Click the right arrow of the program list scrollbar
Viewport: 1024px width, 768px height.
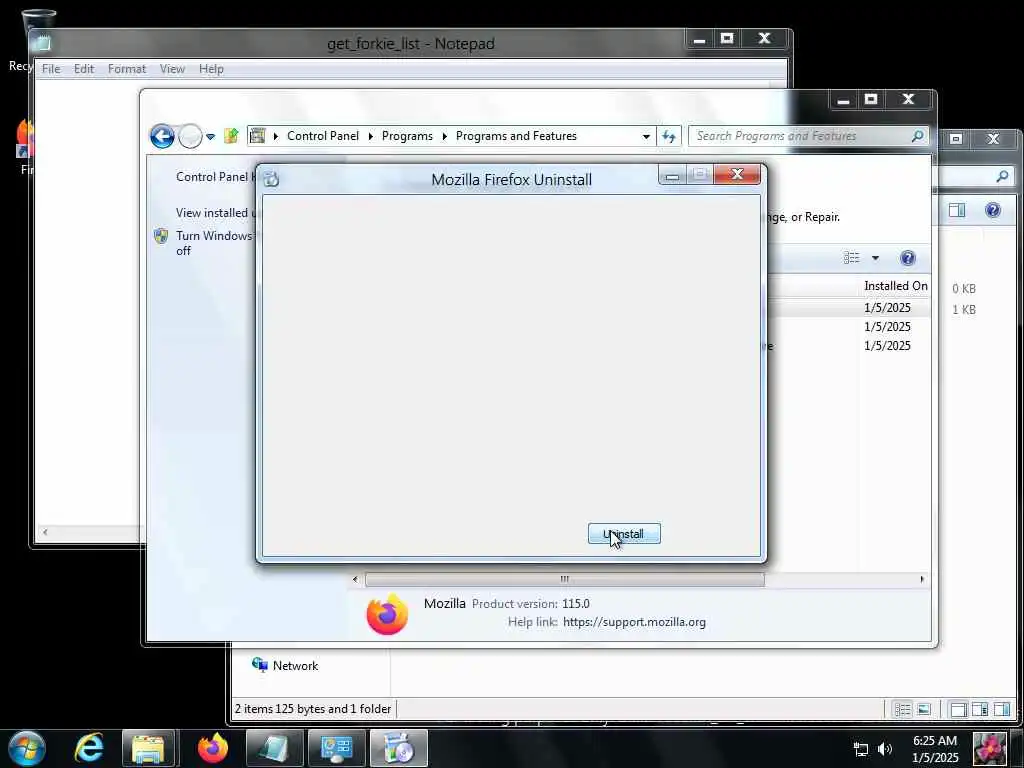[921, 579]
